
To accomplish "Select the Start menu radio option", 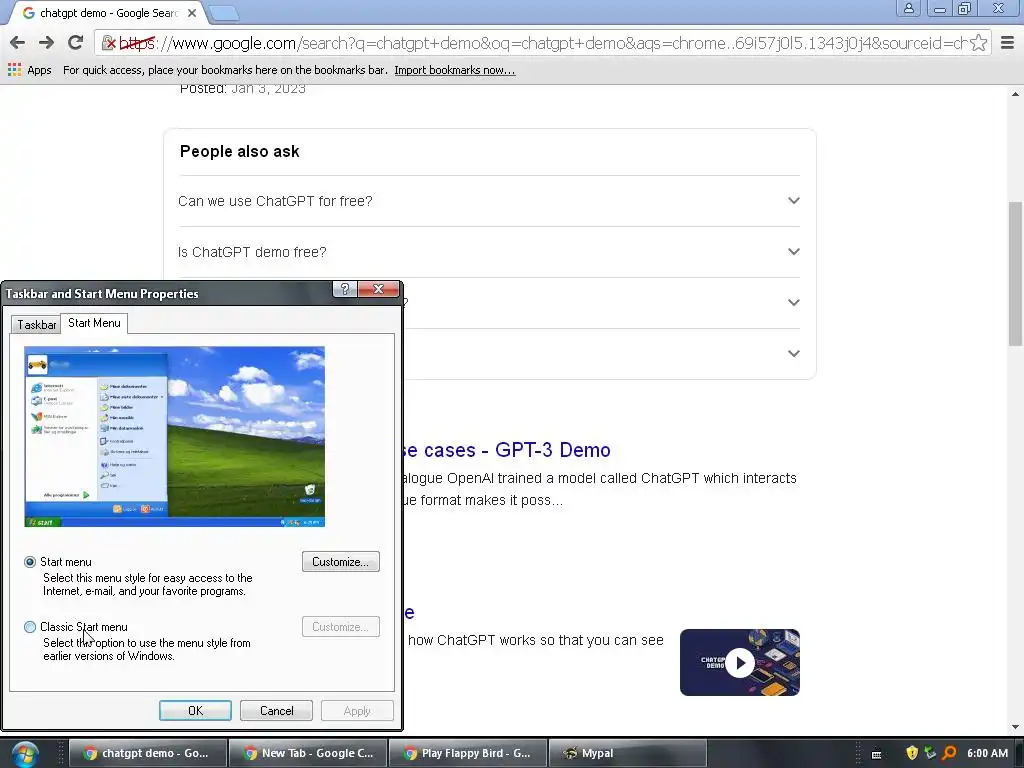I will pos(30,562).
